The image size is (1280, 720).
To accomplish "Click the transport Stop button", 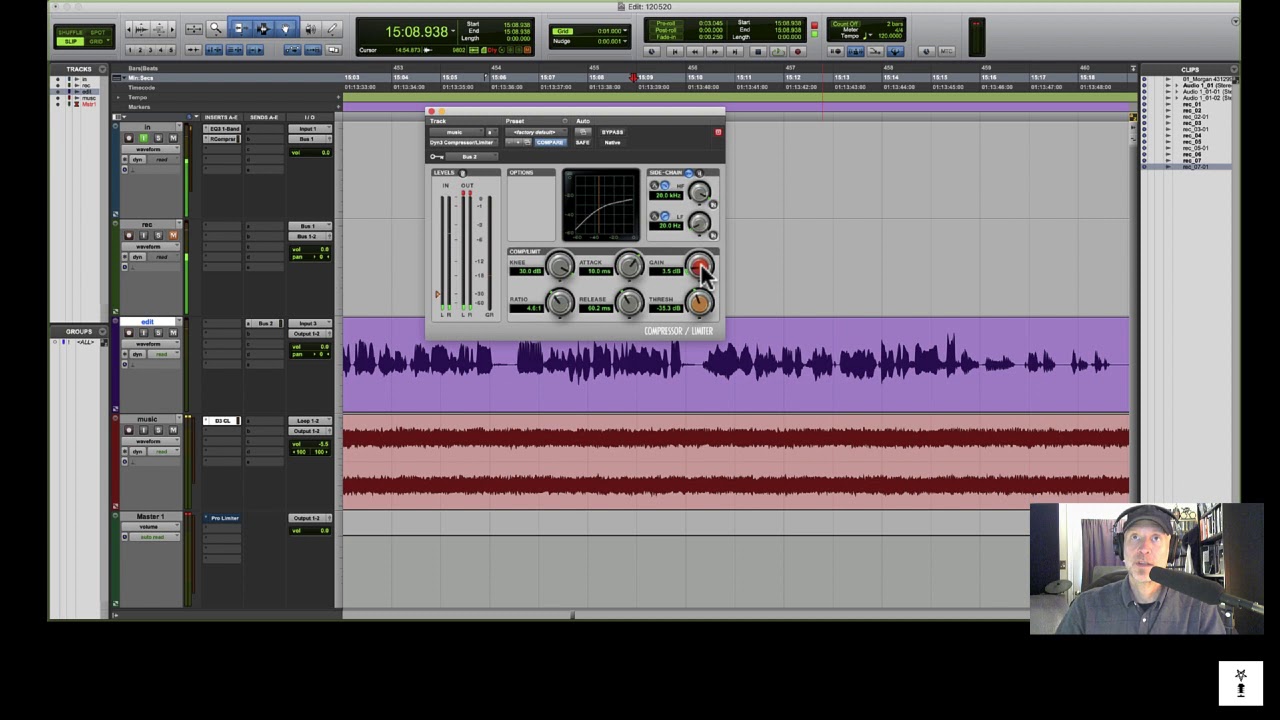I will (x=757, y=52).
